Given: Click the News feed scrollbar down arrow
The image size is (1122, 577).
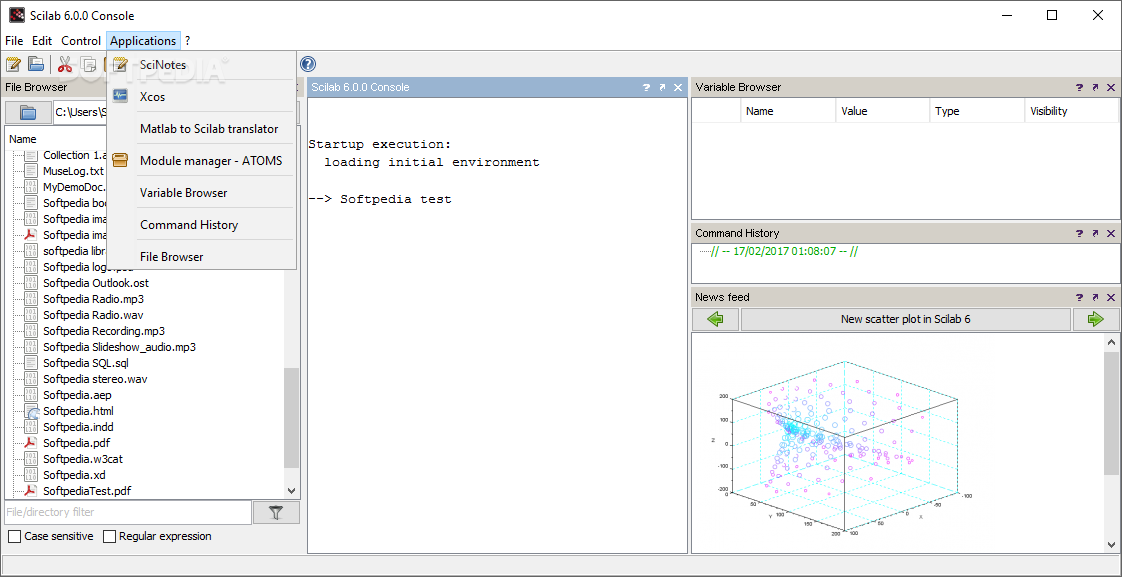Looking at the screenshot, I should (x=1111, y=545).
